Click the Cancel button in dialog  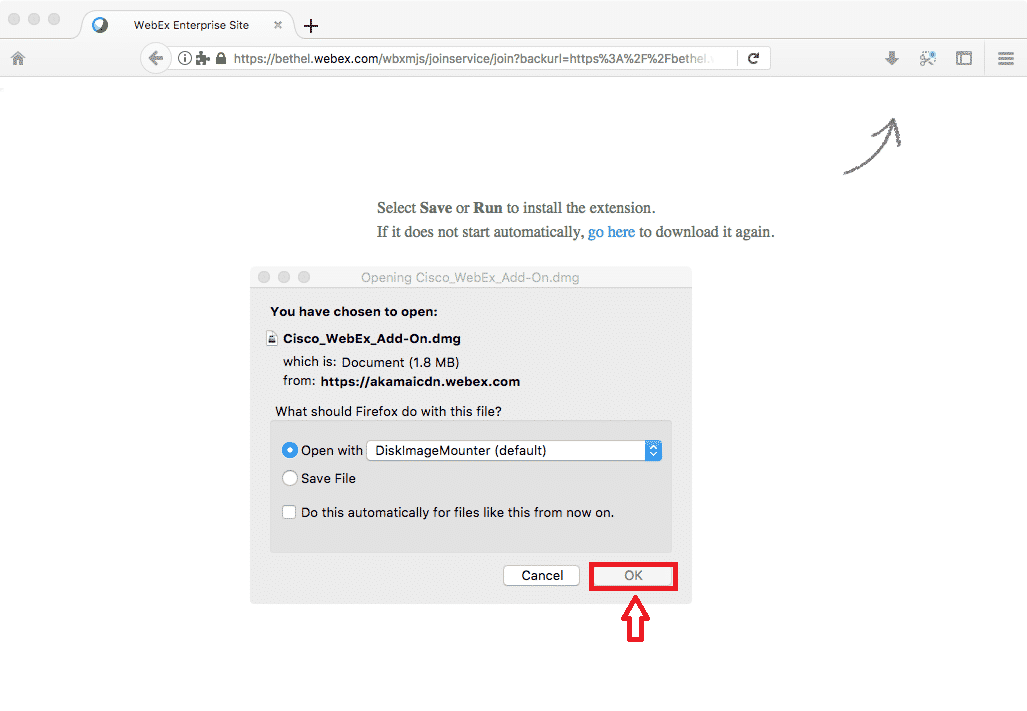(x=542, y=575)
